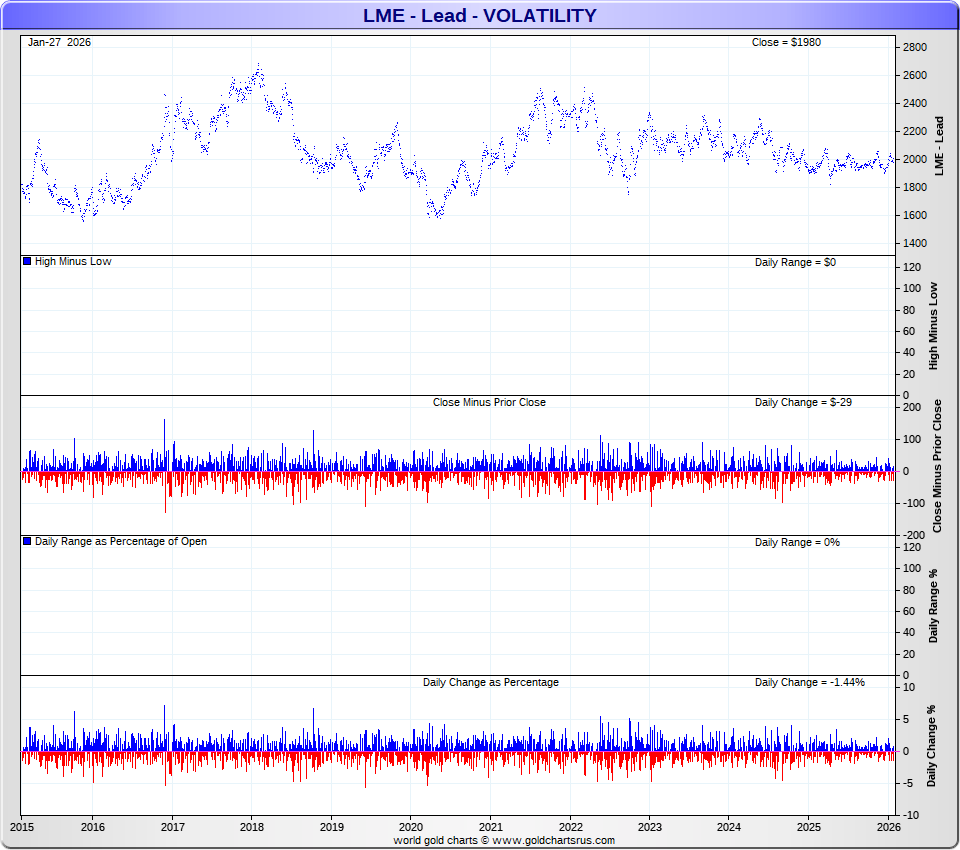Click the 2023 year label on time axis
Screen dimensions: 960x850
click(650, 827)
